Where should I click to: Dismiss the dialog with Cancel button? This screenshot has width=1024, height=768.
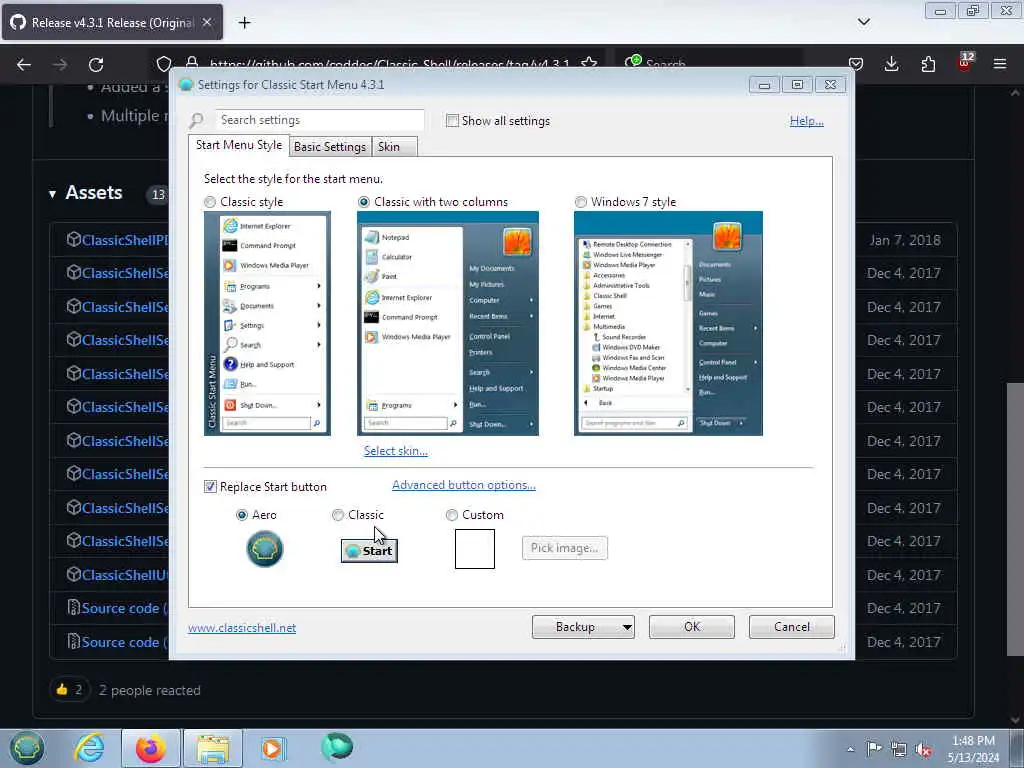click(792, 627)
